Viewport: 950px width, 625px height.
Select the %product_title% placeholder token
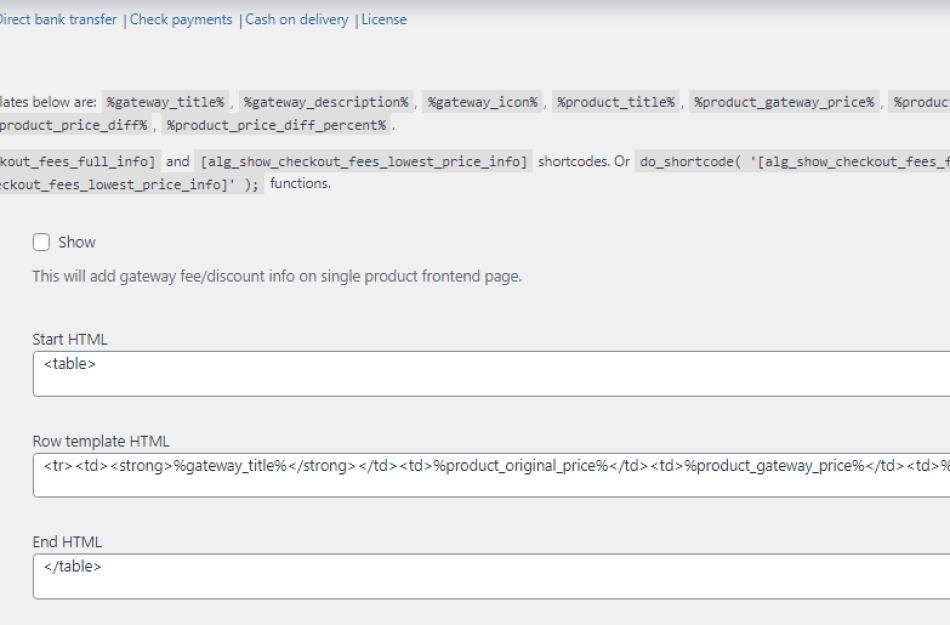click(x=614, y=101)
